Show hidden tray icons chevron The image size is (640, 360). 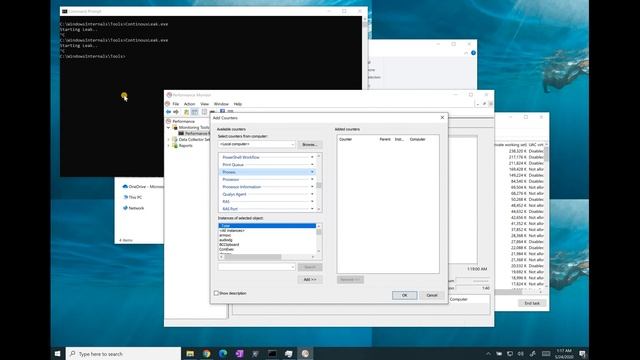(x=488, y=353)
